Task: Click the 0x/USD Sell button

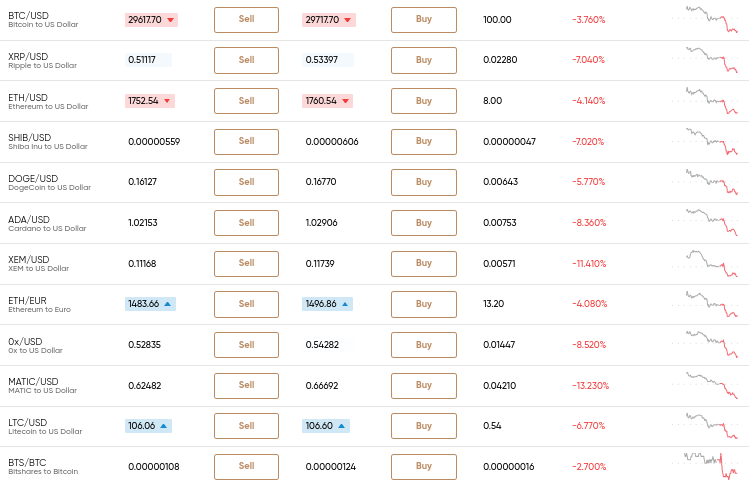Action: 246,345
